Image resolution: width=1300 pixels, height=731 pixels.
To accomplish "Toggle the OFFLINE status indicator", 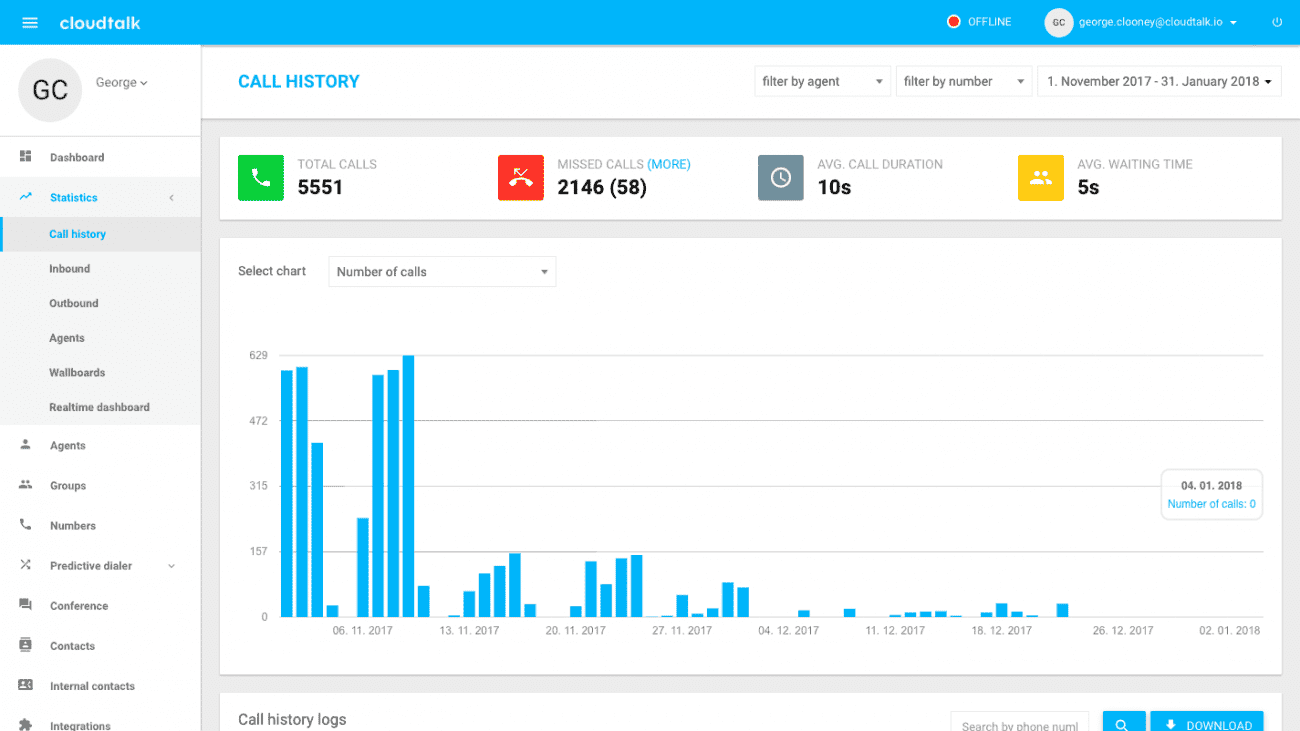I will 979,22.
